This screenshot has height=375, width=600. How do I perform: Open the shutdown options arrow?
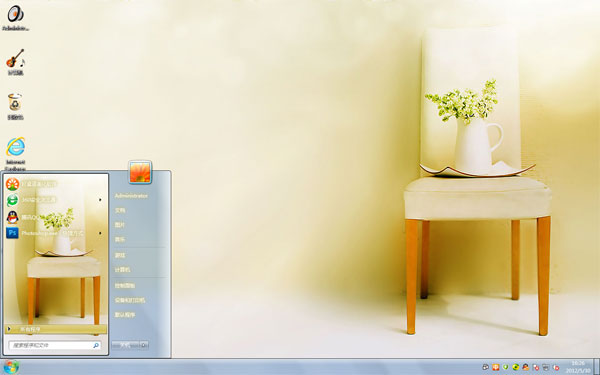click(144, 345)
